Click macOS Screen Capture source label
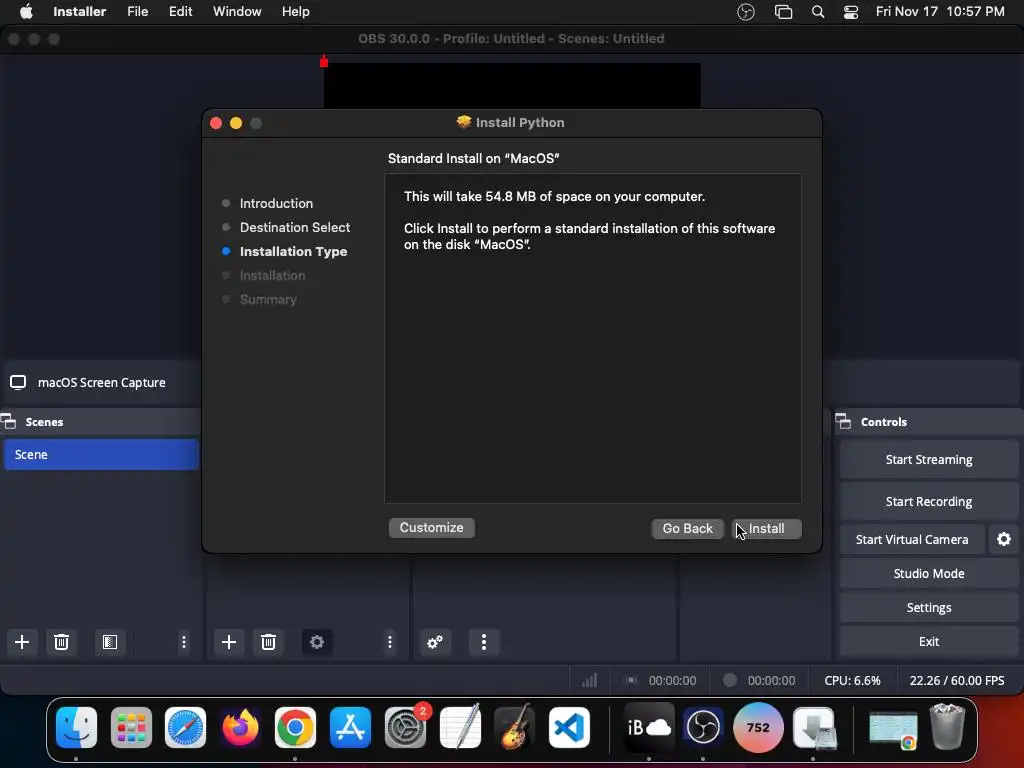Screen dimensions: 1024x768 click(102, 383)
